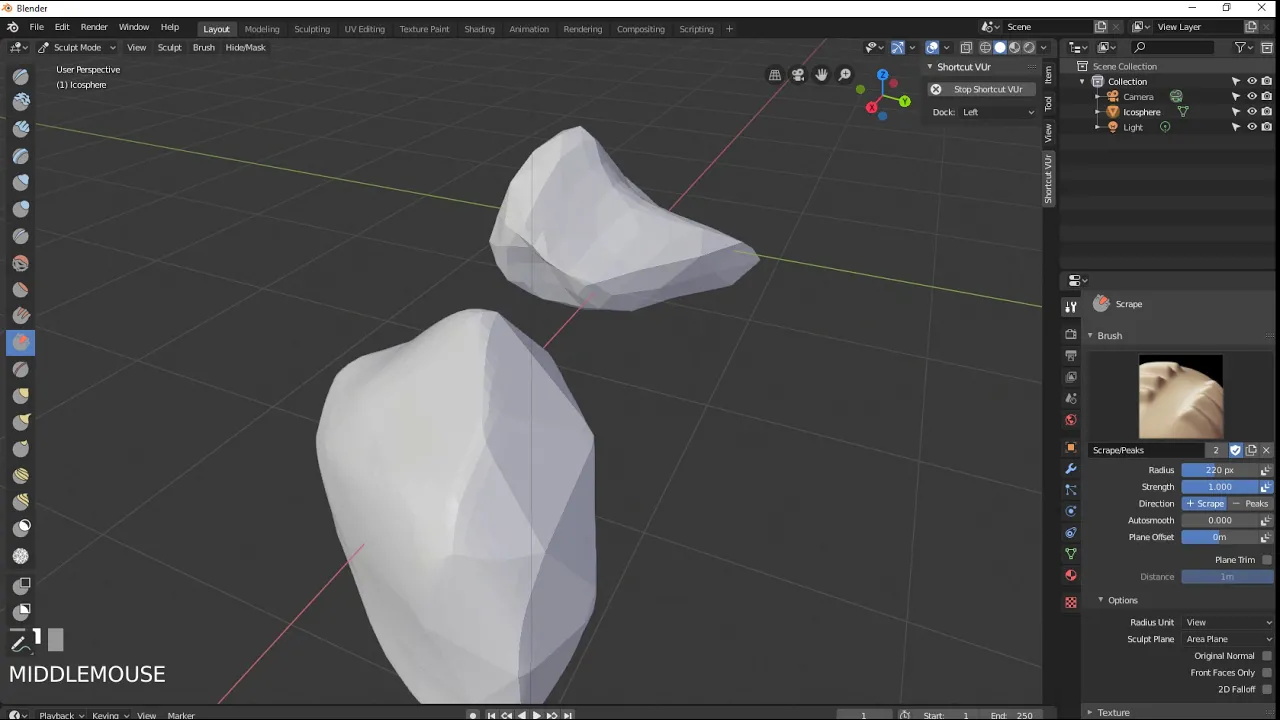Toggle camera view gizmo button

point(798,75)
